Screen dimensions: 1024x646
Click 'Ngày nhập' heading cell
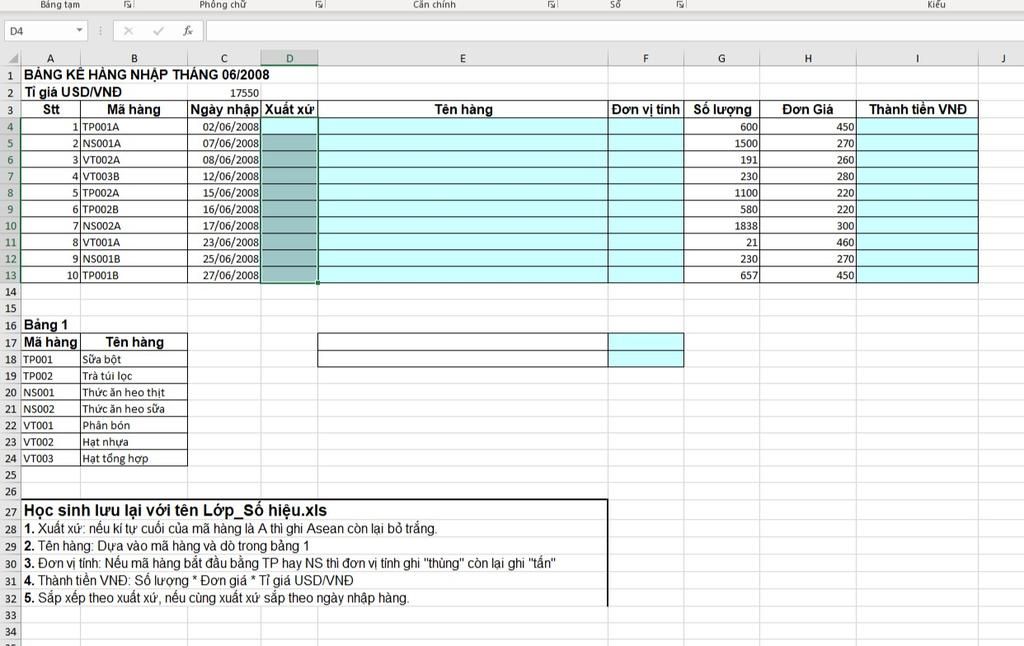point(224,110)
